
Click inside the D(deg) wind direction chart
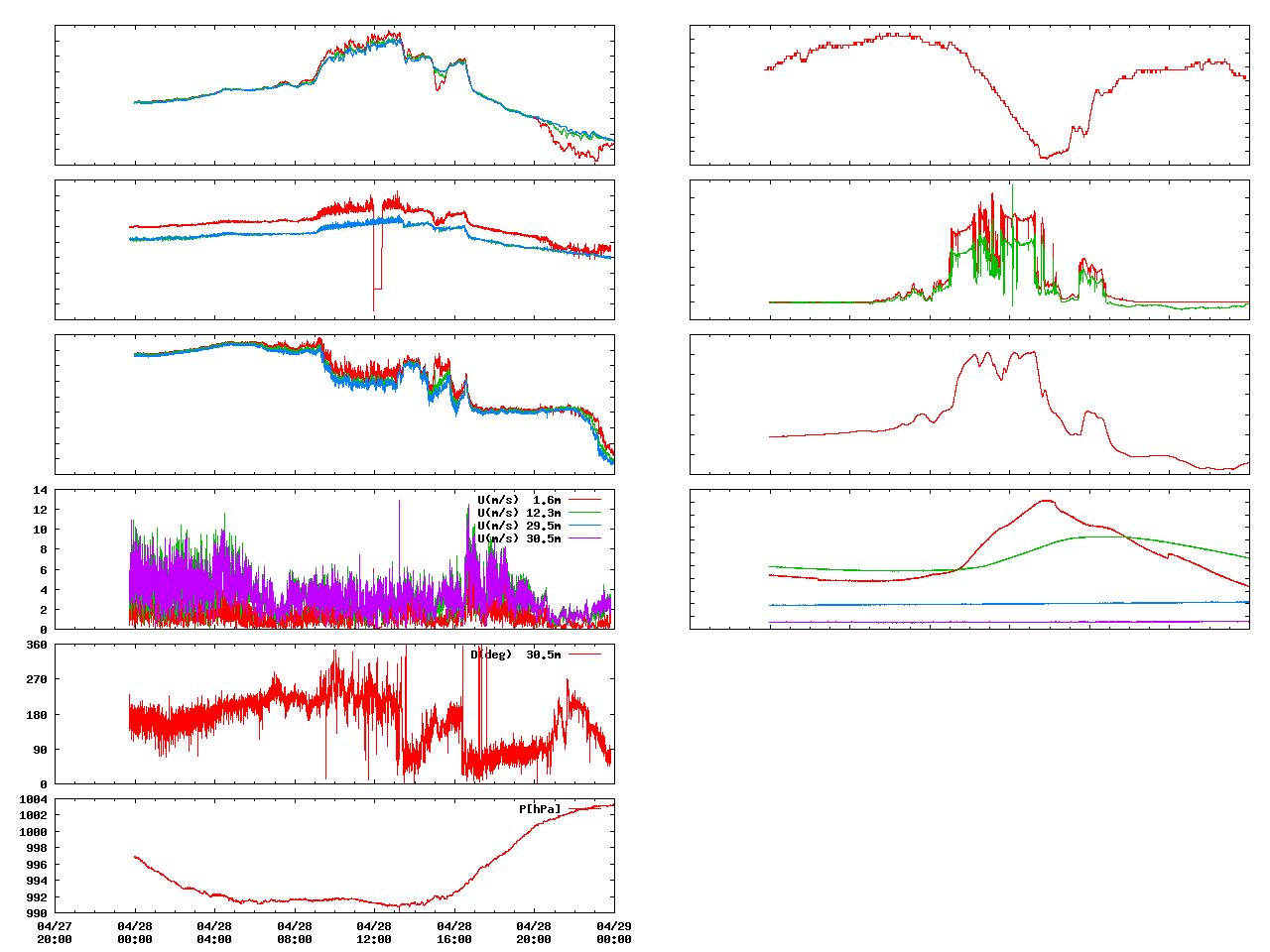tap(334, 714)
